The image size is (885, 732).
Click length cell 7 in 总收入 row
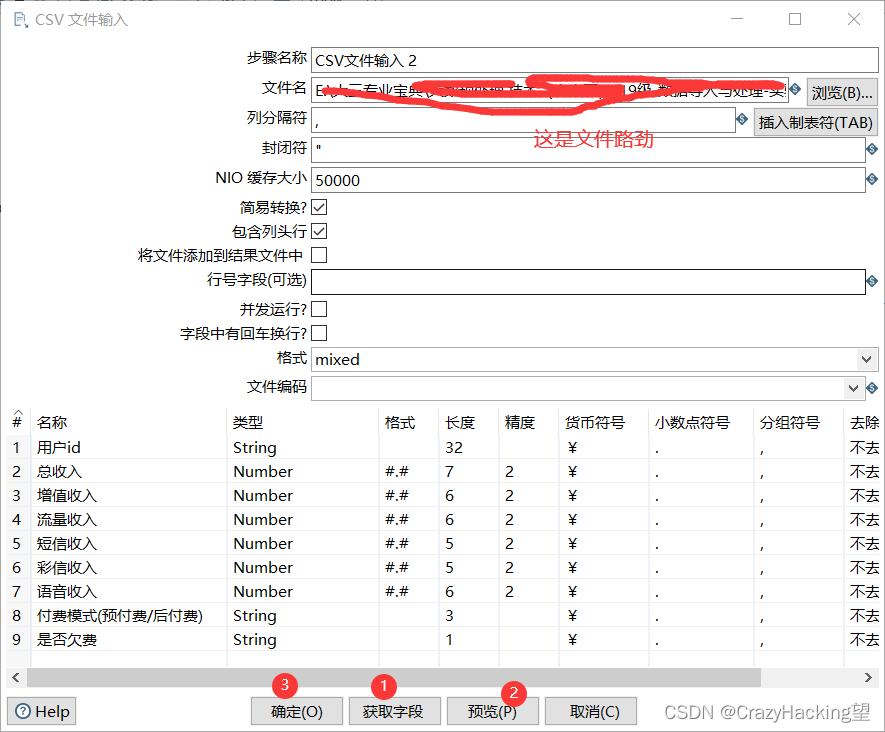468,471
